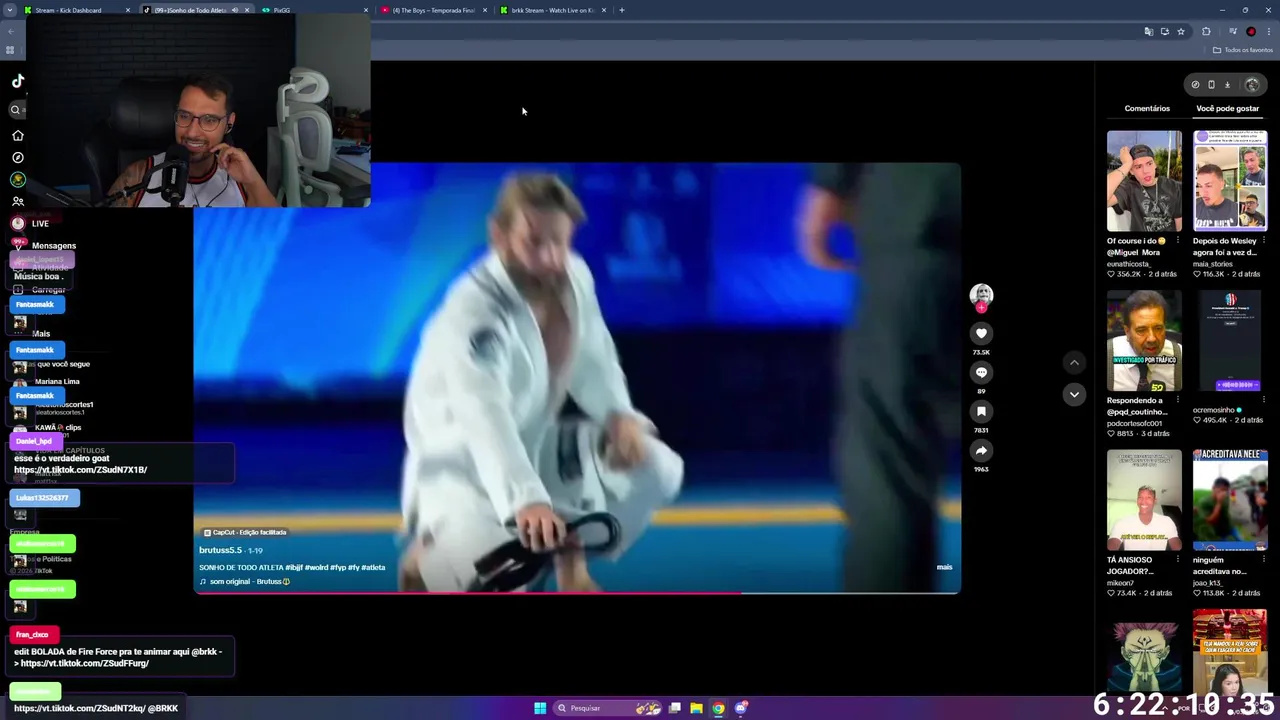Viewport: 1280px width, 720px height.
Task: Click the download icon in the top pill
Action: (1228, 85)
